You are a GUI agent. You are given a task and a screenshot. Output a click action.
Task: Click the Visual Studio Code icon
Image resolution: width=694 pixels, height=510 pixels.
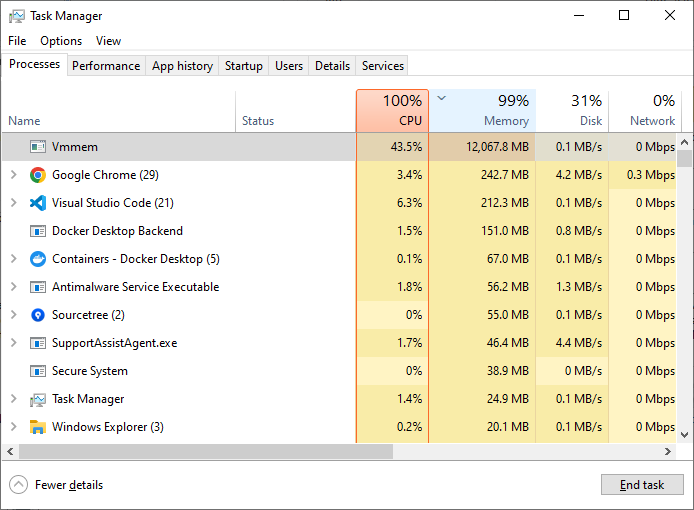coord(38,203)
